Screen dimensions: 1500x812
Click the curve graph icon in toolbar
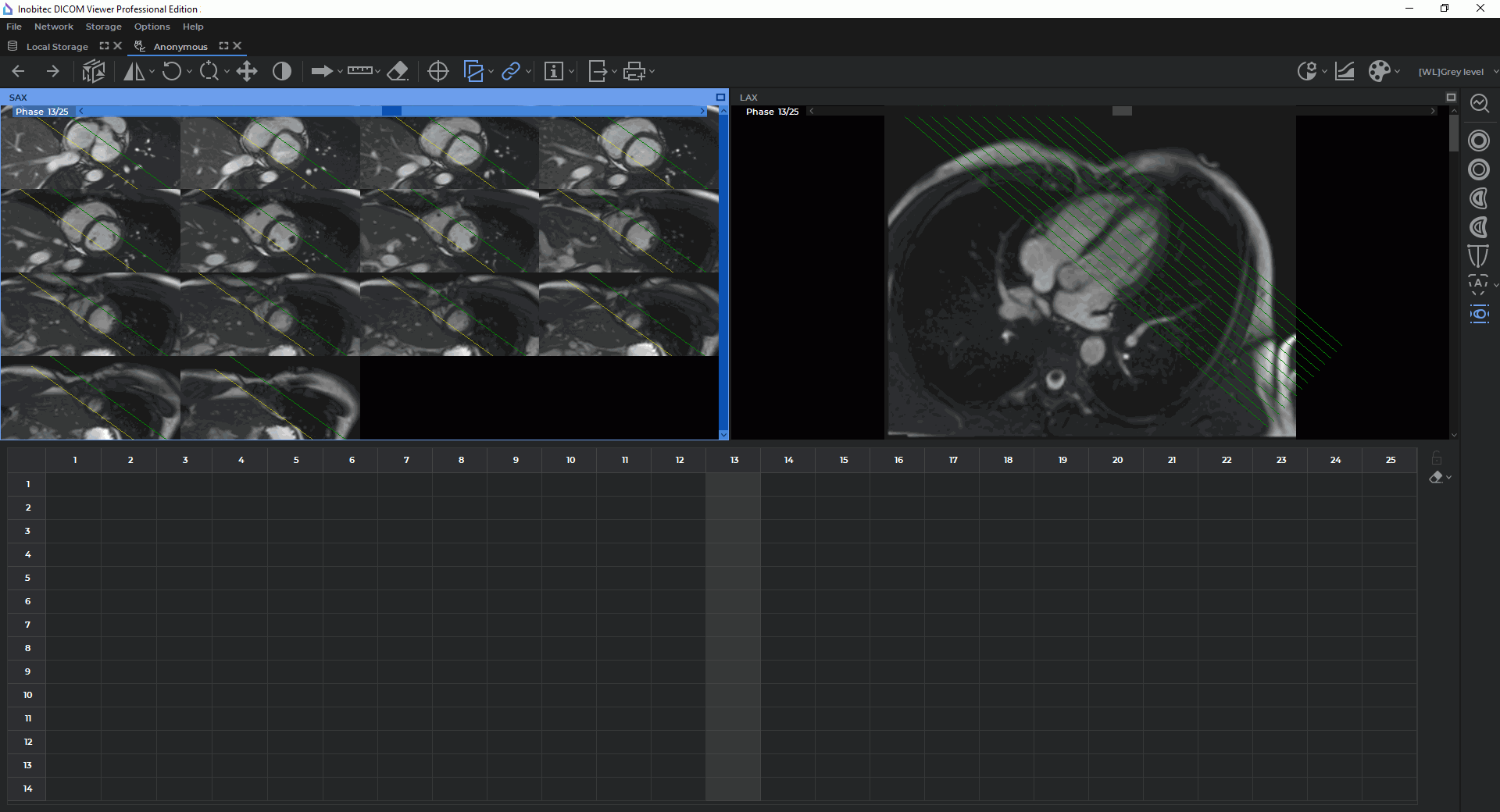coord(1345,72)
